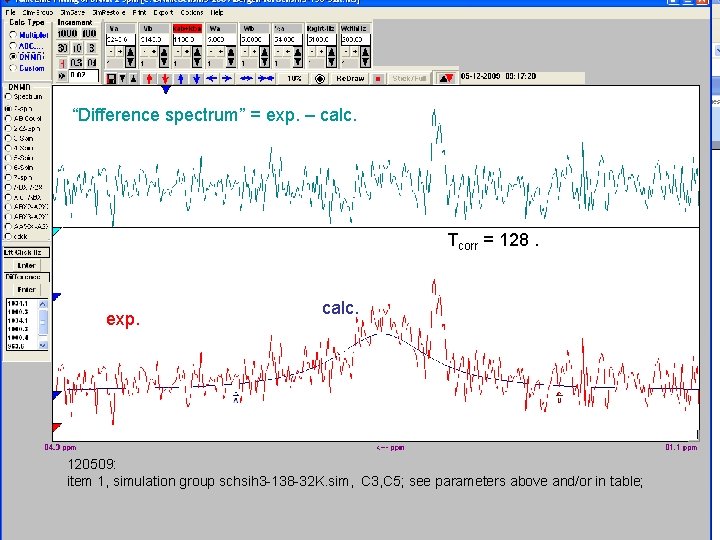720x540 pixels.
Task: Click the Va value input field
Action: (x=121, y=39)
